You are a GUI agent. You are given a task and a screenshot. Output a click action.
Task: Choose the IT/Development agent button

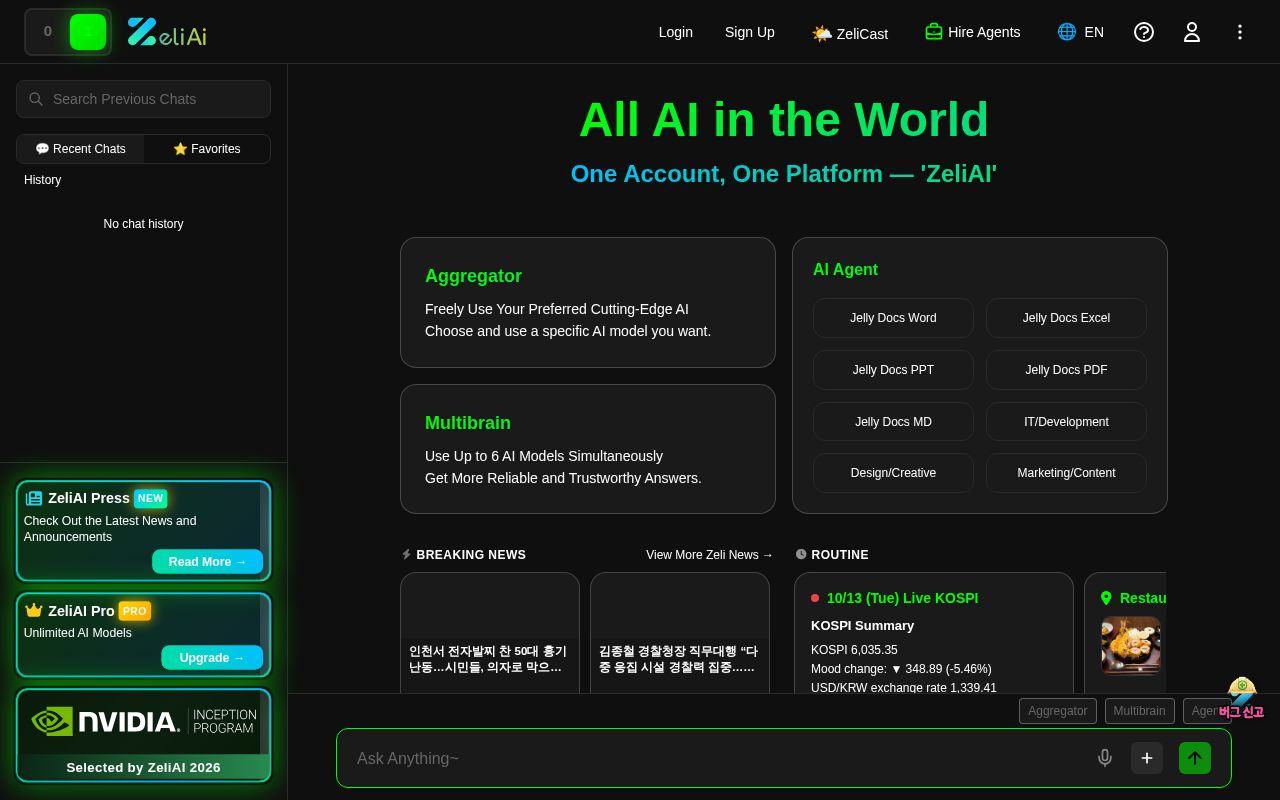click(1066, 422)
